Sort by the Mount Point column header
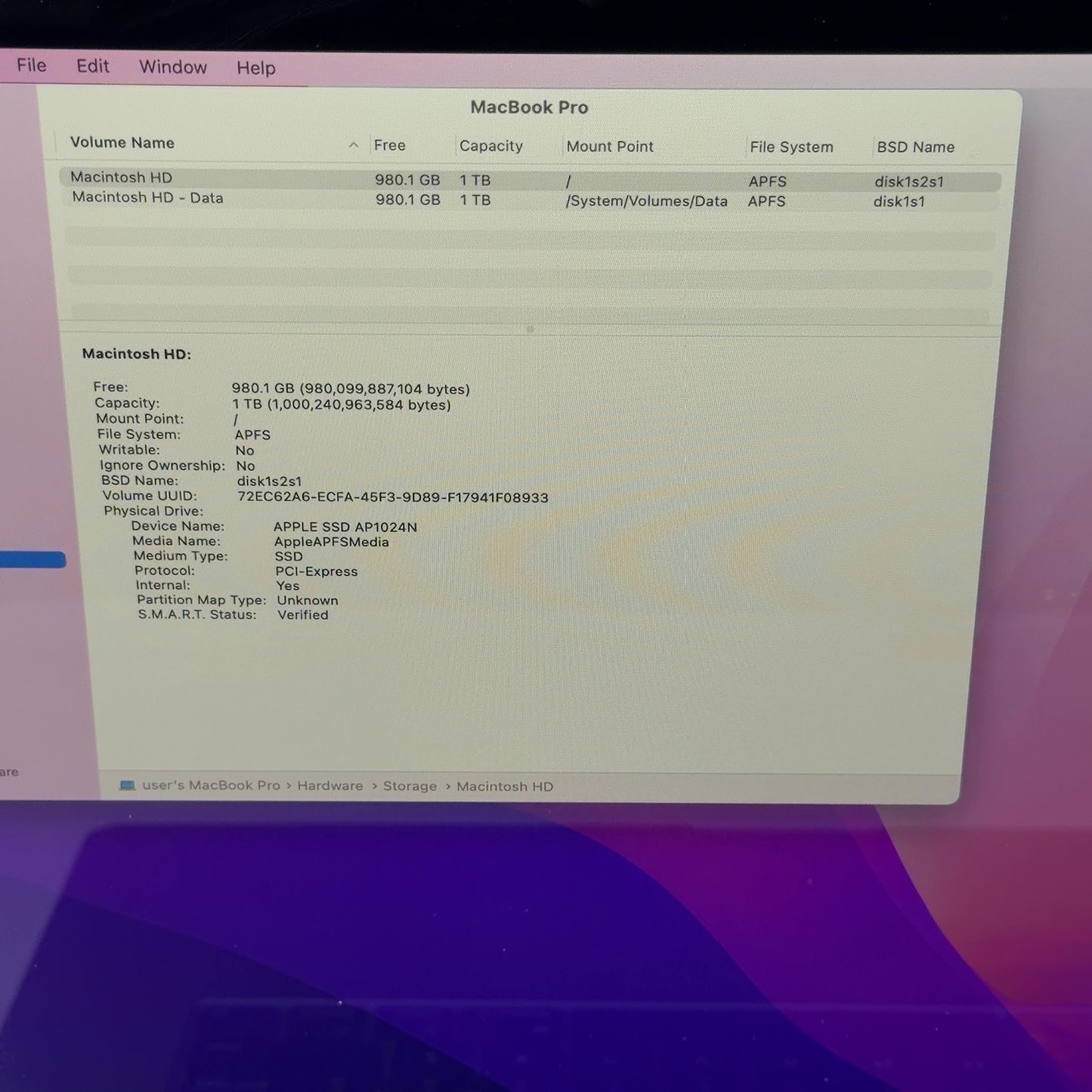The height and width of the screenshot is (1092, 1092). coord(610,147)
